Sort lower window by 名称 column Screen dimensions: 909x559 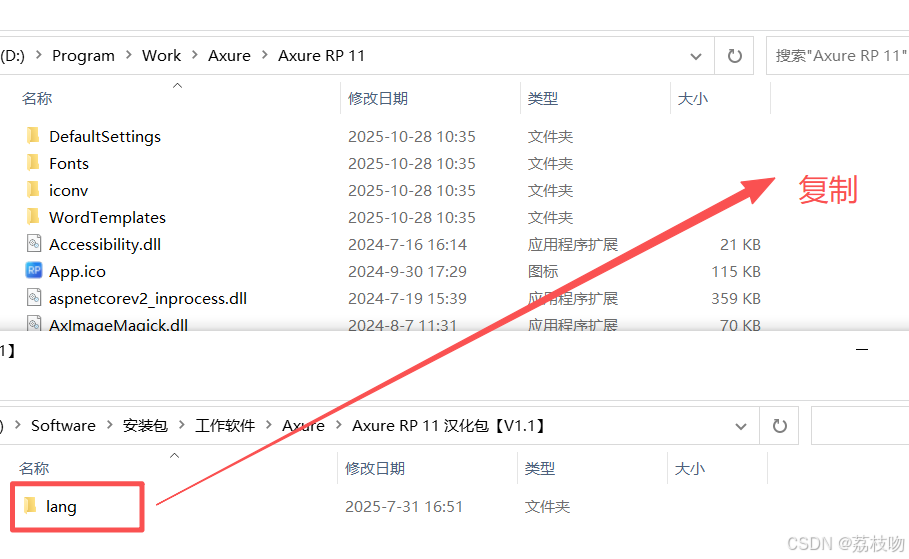click(x=34, y=469)
